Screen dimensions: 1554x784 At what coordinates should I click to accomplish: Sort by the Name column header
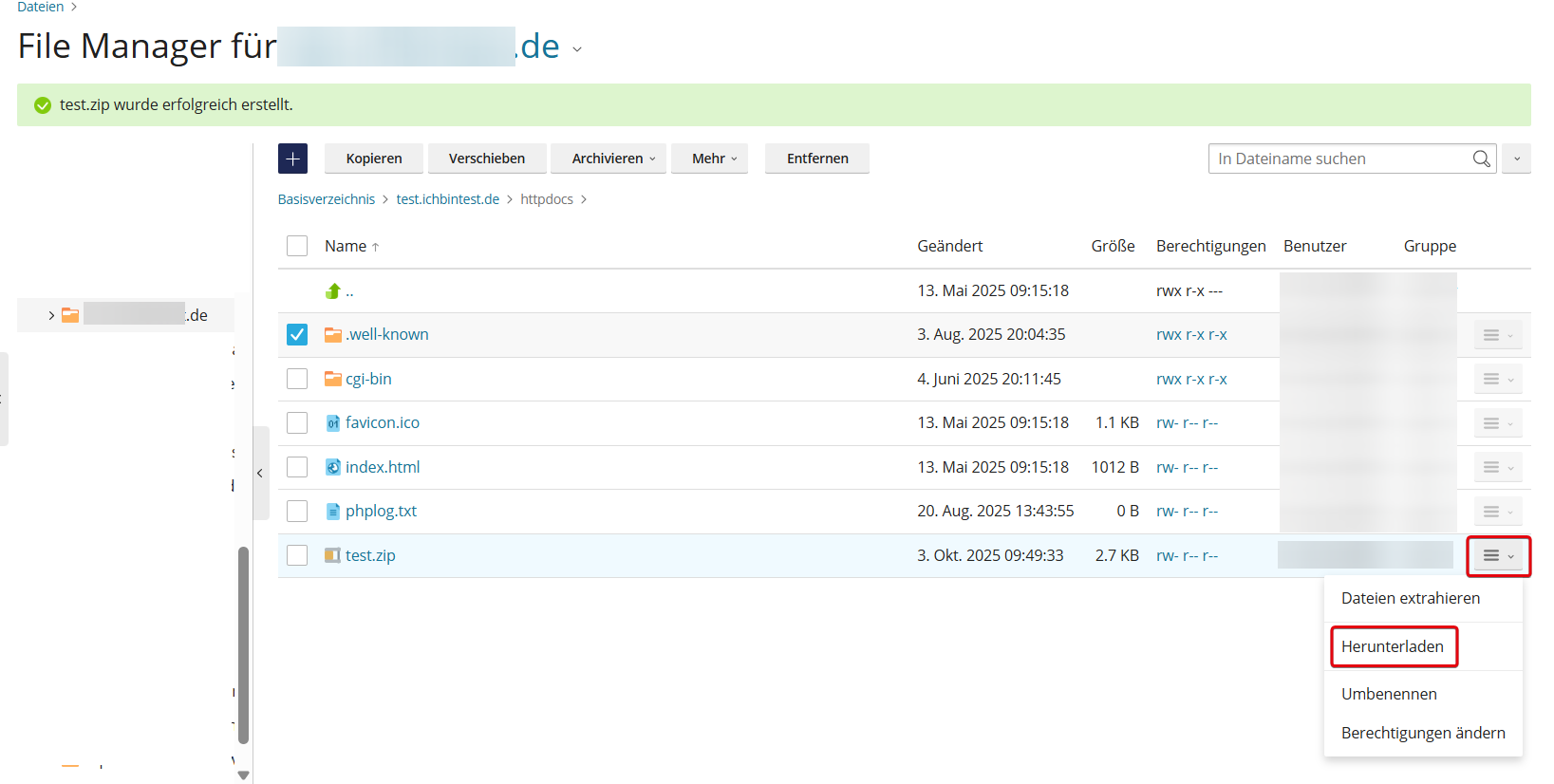(x=346, y=246)
